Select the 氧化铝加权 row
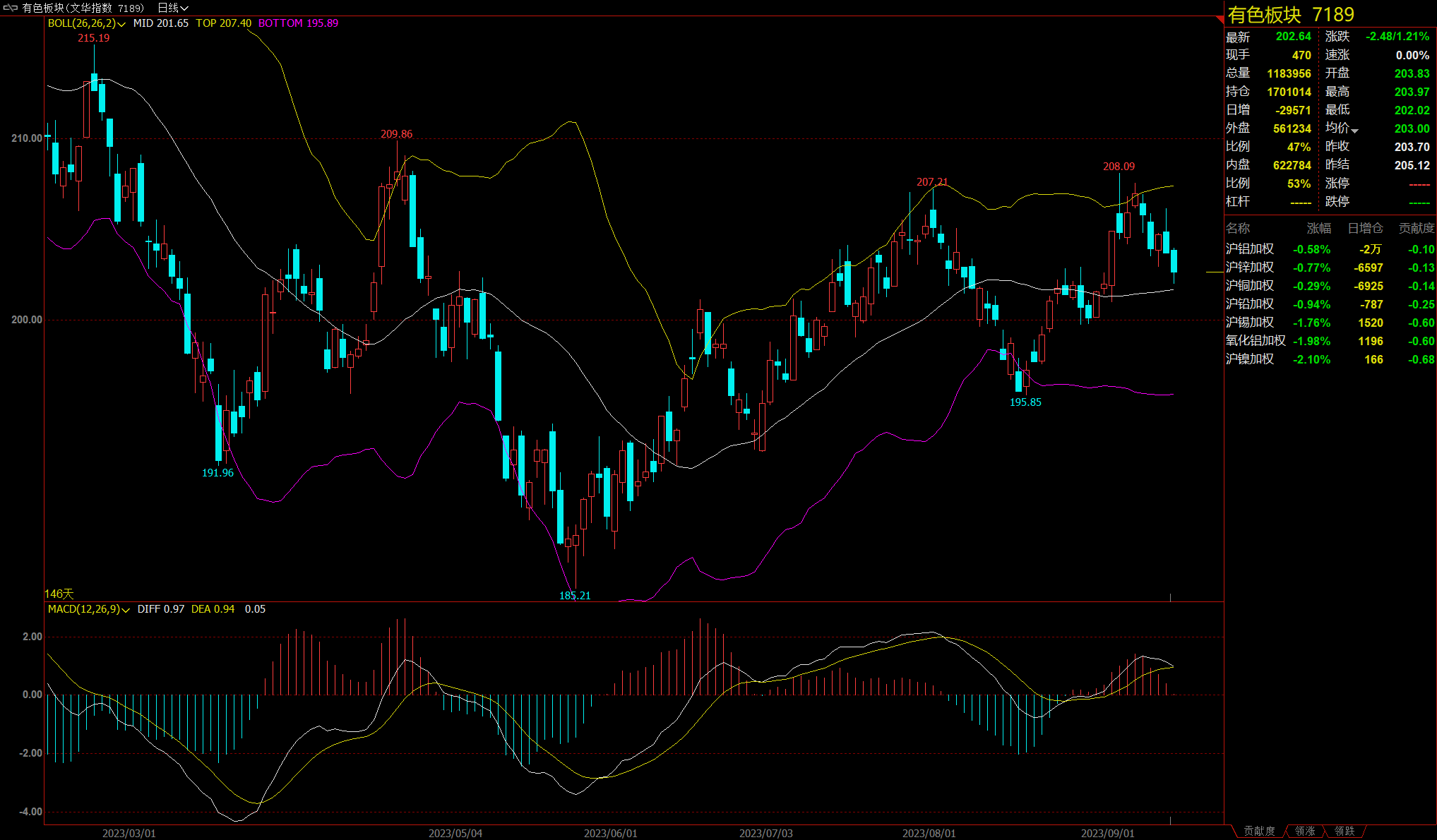The width and height of the screenshot is (1437, 840). [1330, 341]
